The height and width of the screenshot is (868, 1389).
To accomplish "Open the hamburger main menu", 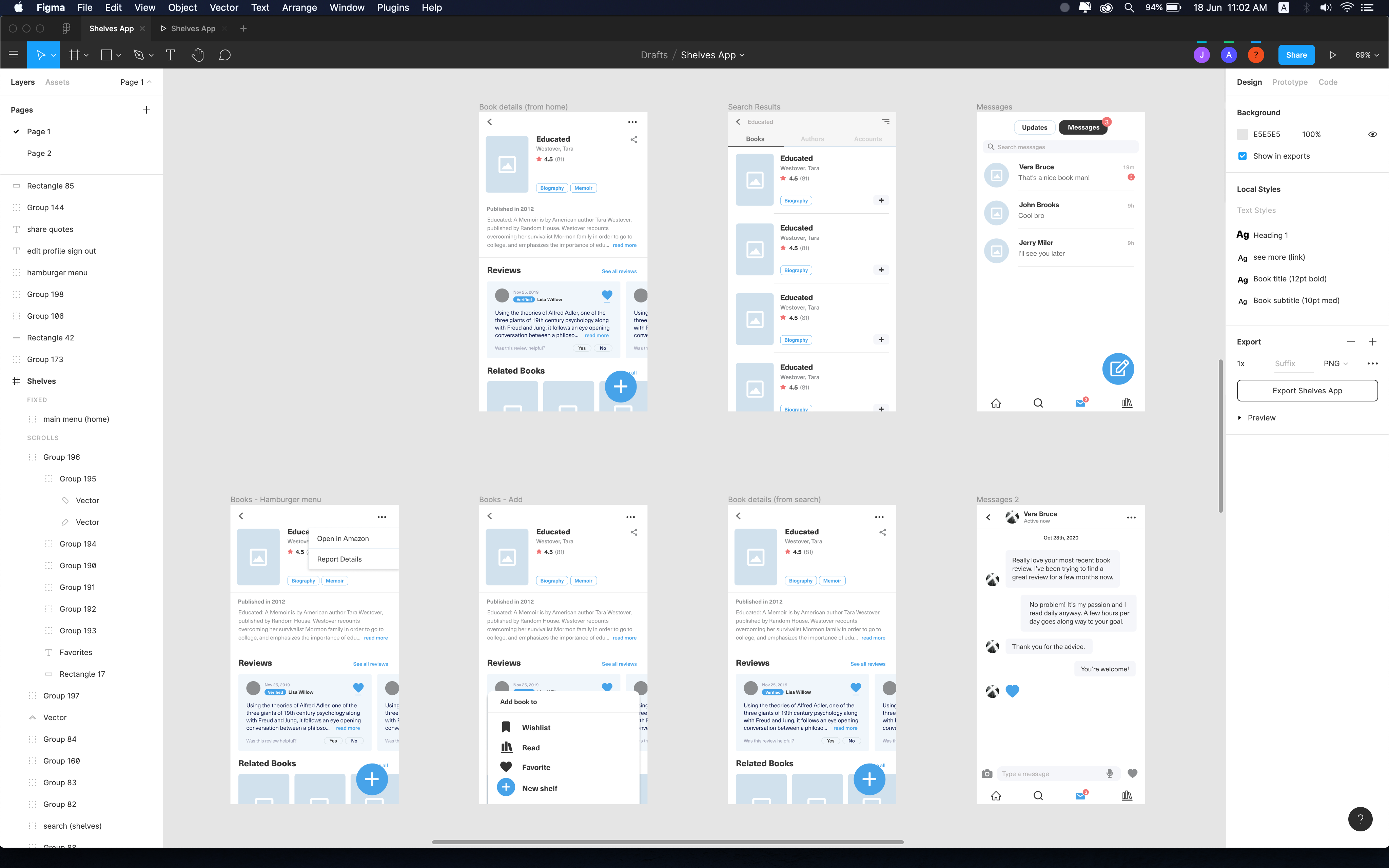I will [14, 55].
